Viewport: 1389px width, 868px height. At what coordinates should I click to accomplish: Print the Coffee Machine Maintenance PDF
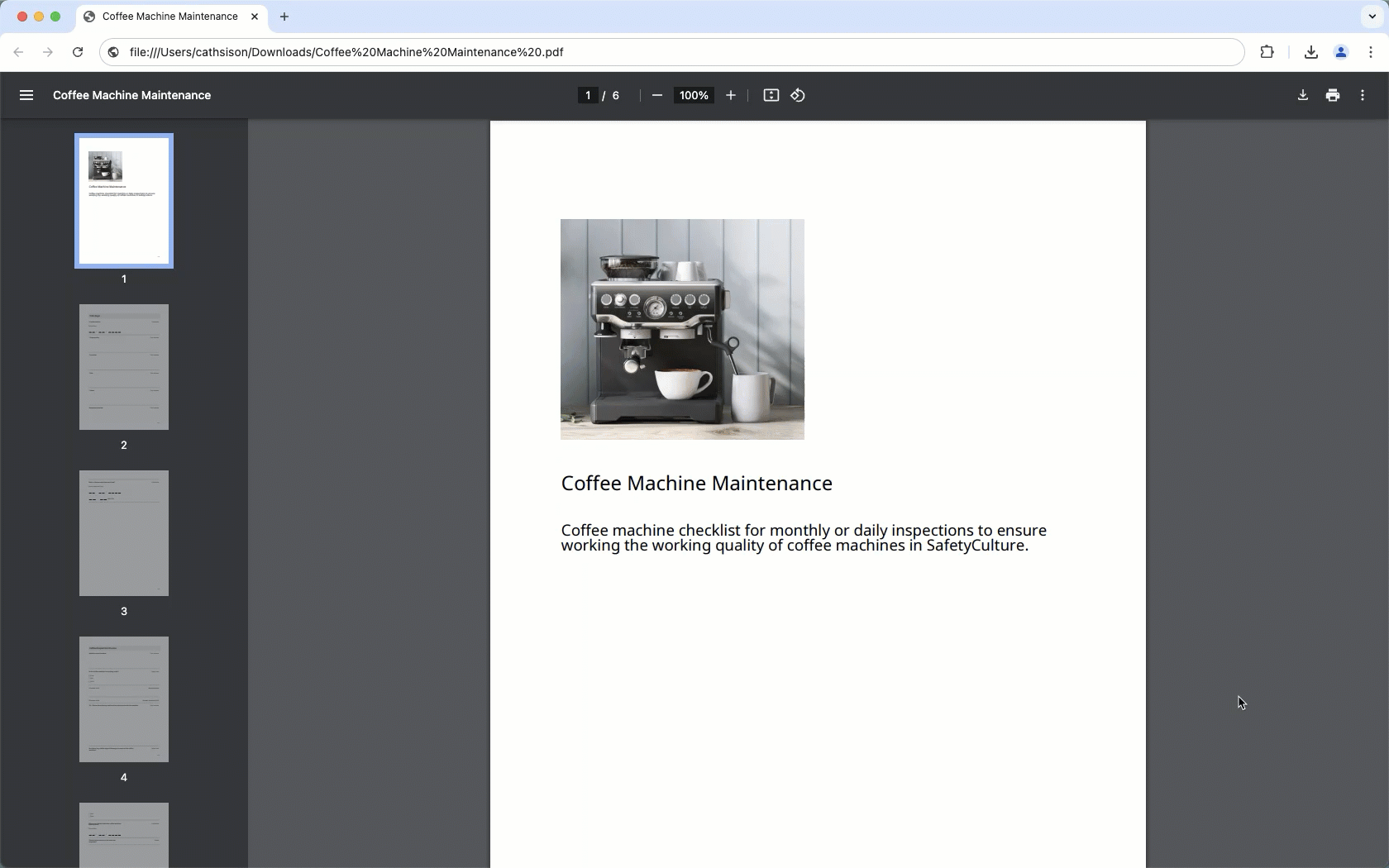point(1333,95)
